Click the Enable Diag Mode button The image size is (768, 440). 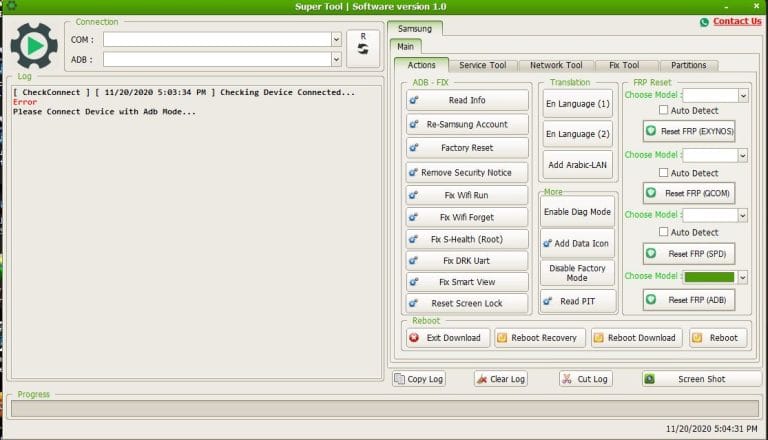[x=577, y=212]
